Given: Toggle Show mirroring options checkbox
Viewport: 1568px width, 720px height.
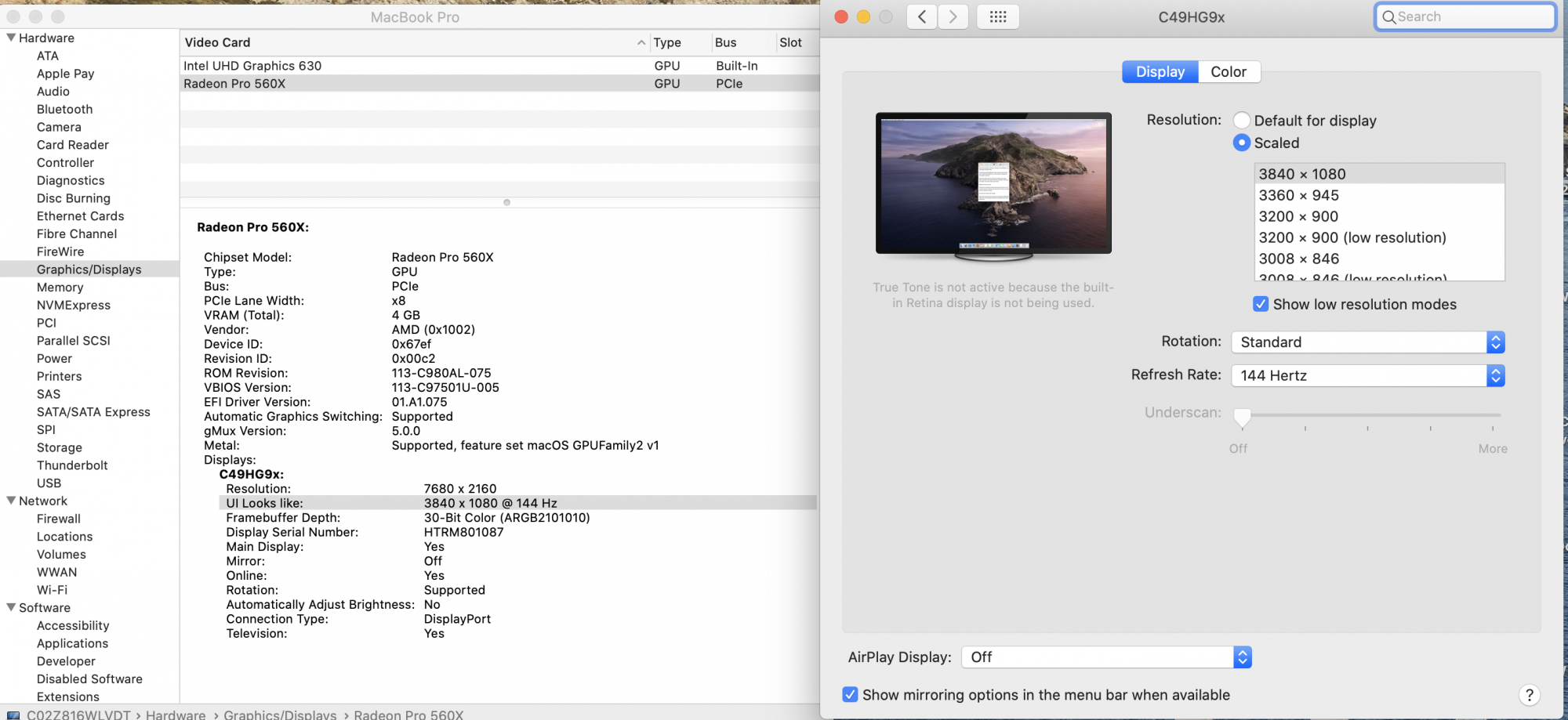Looking at the screenshot, I should pyautogui.click(x=850, y=694).
